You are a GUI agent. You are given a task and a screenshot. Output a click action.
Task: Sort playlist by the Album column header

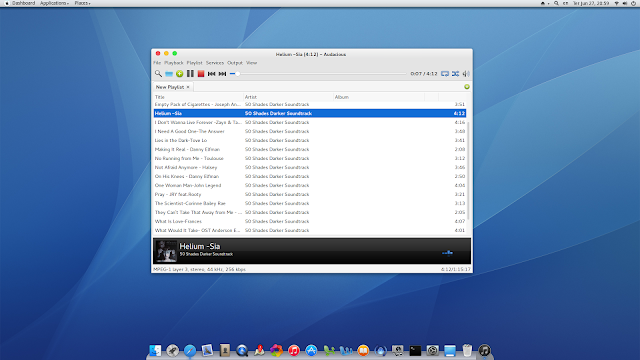pos(379,97)
